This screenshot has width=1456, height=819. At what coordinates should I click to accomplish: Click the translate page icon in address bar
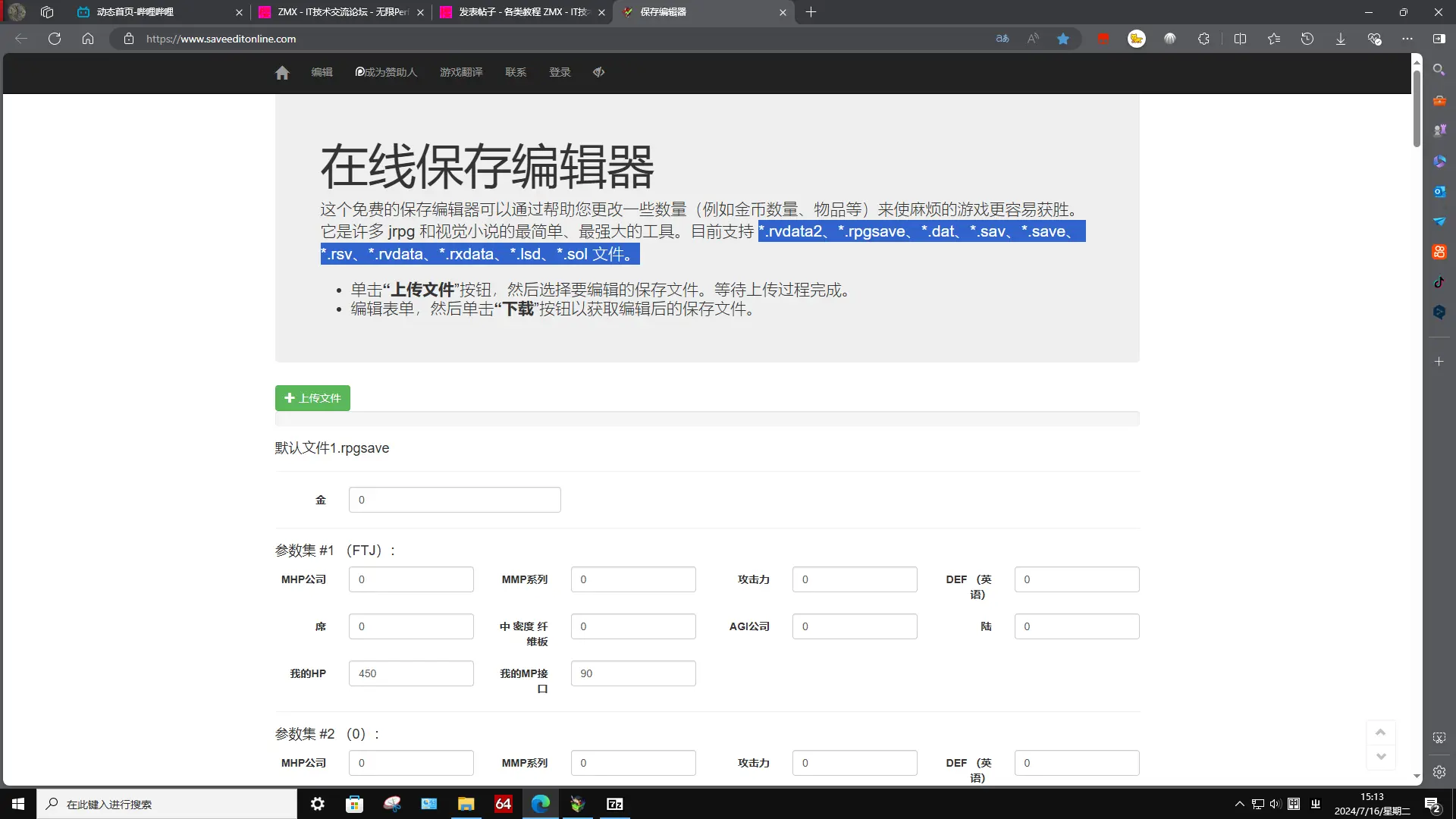tap(1003, 39)
